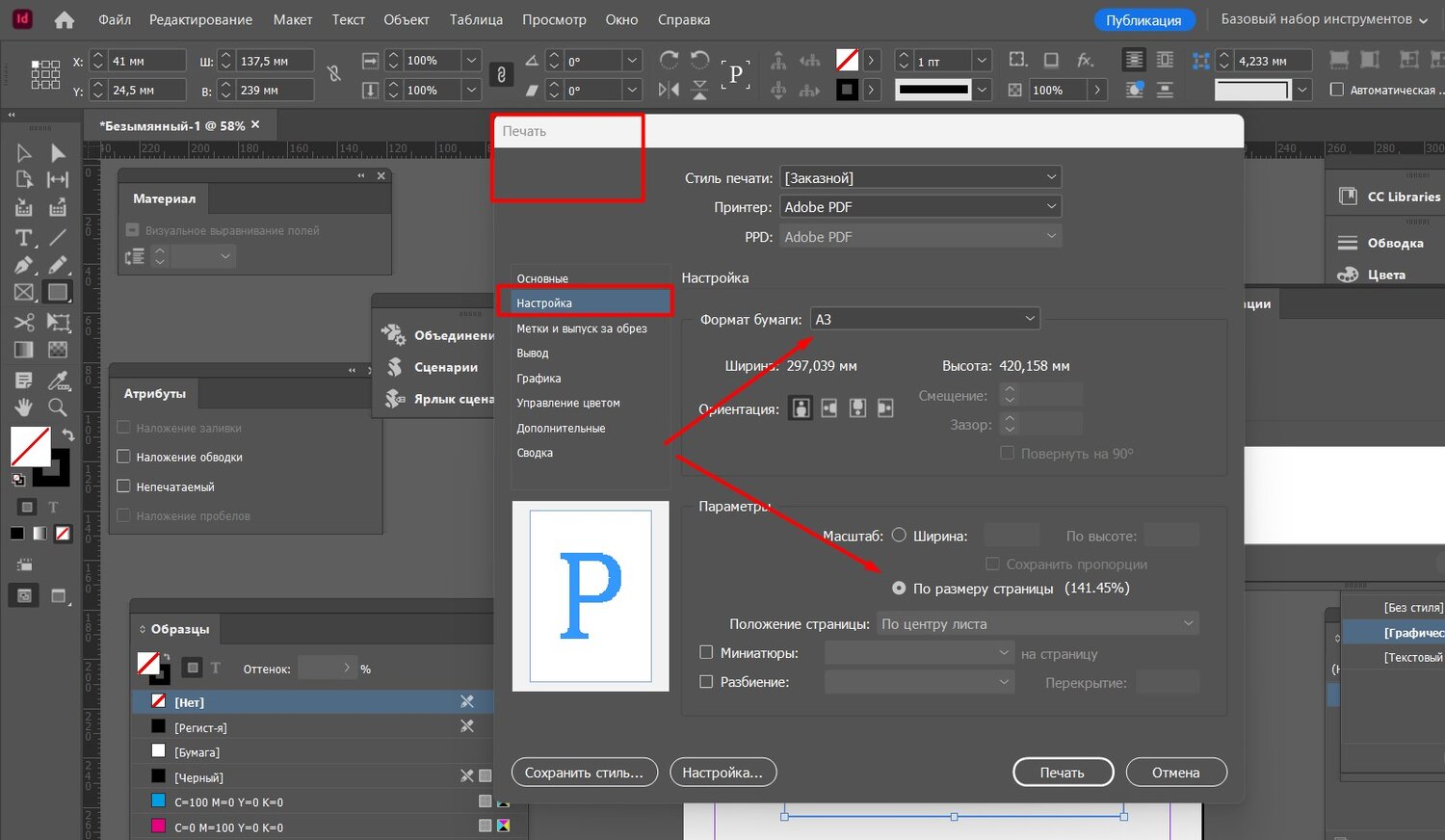
Task: Open the Формат бумаги dropdown
Action: point(924,319)
